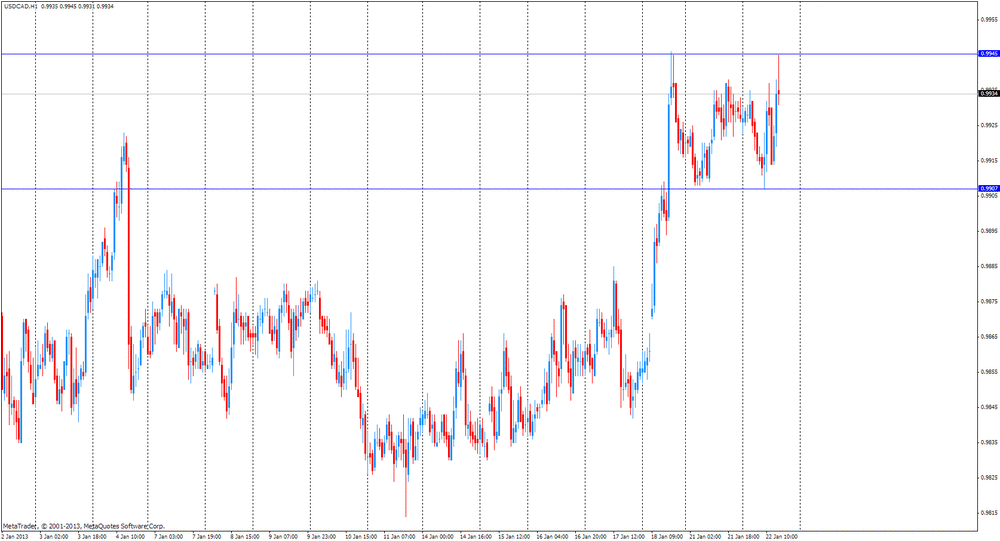Click the 0.9915 price scale label
The height and width of the screenshot is (541, 1000).
pyautogui.click(x=989, y=160)
